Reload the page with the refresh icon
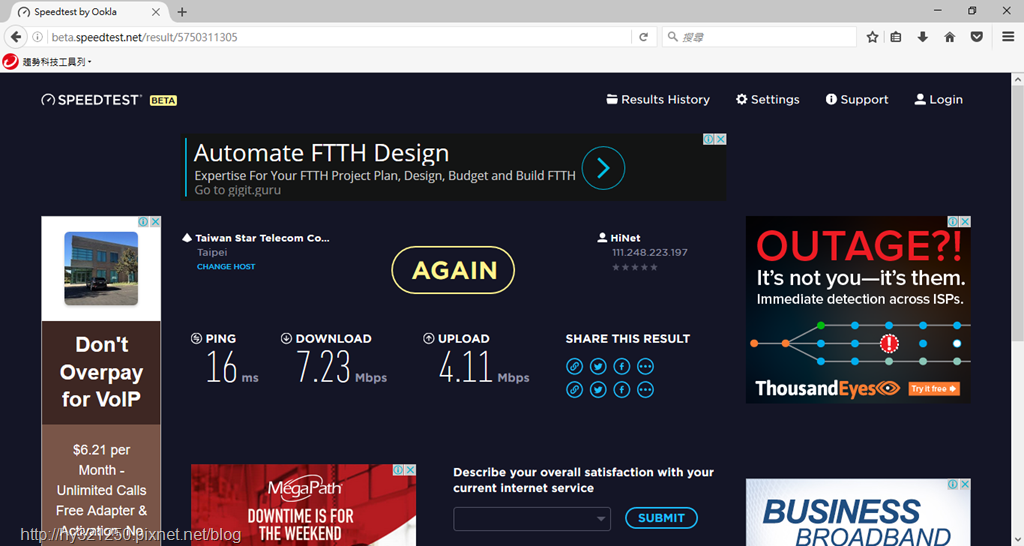The height and width of the screenshot is (546, 1024). click(643, 37)
